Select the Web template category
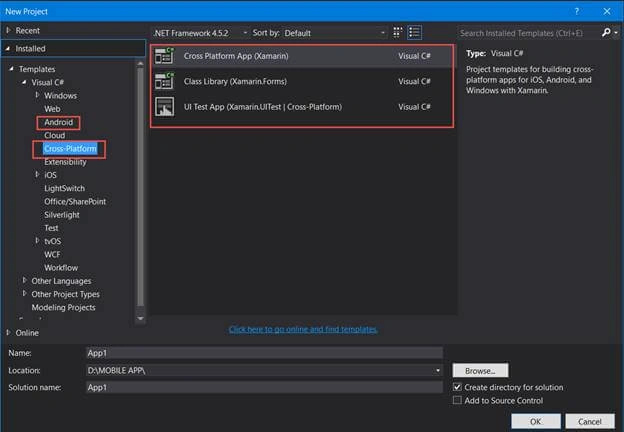This screenshot has height=432, width=624. click(52, 109)
